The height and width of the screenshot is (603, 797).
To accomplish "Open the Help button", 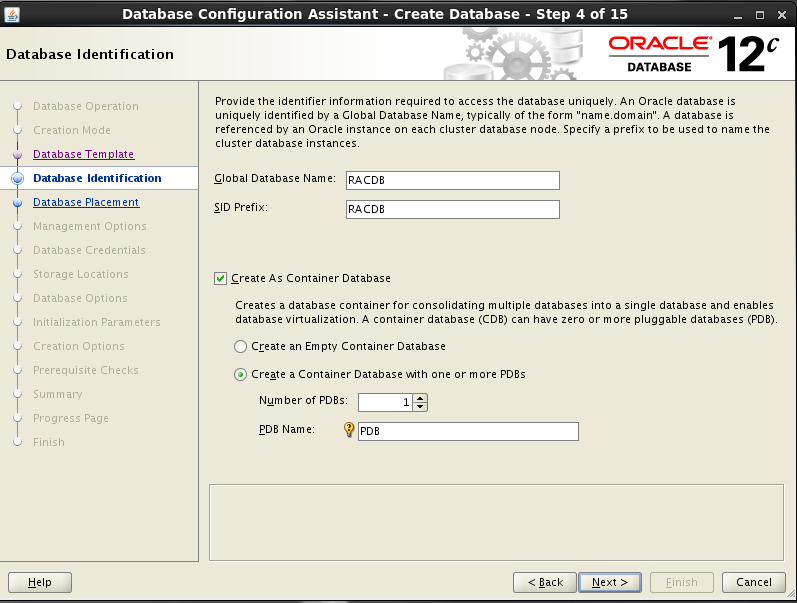I will [40, 582].
